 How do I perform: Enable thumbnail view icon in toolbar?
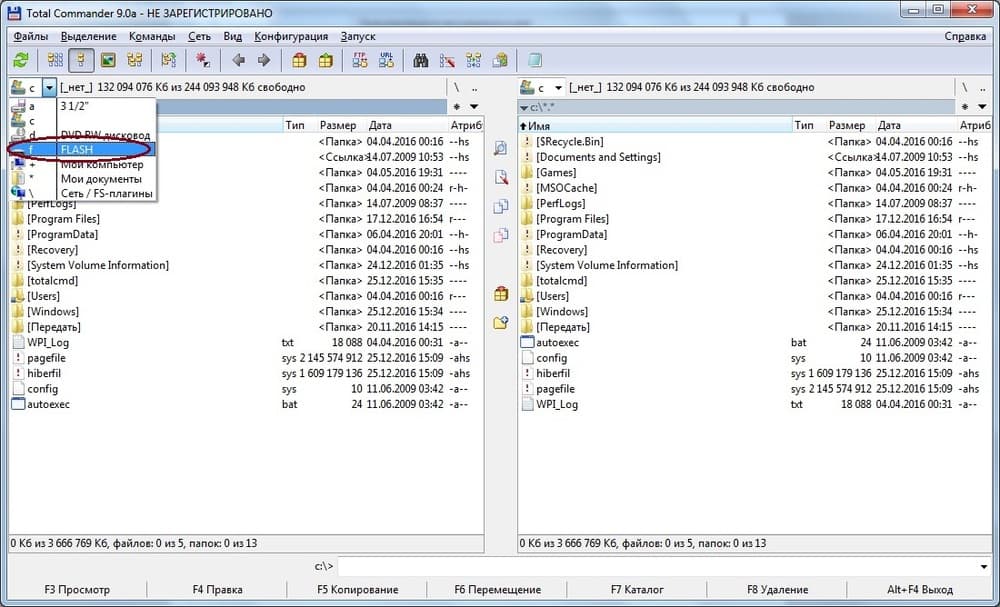point(108,61)
